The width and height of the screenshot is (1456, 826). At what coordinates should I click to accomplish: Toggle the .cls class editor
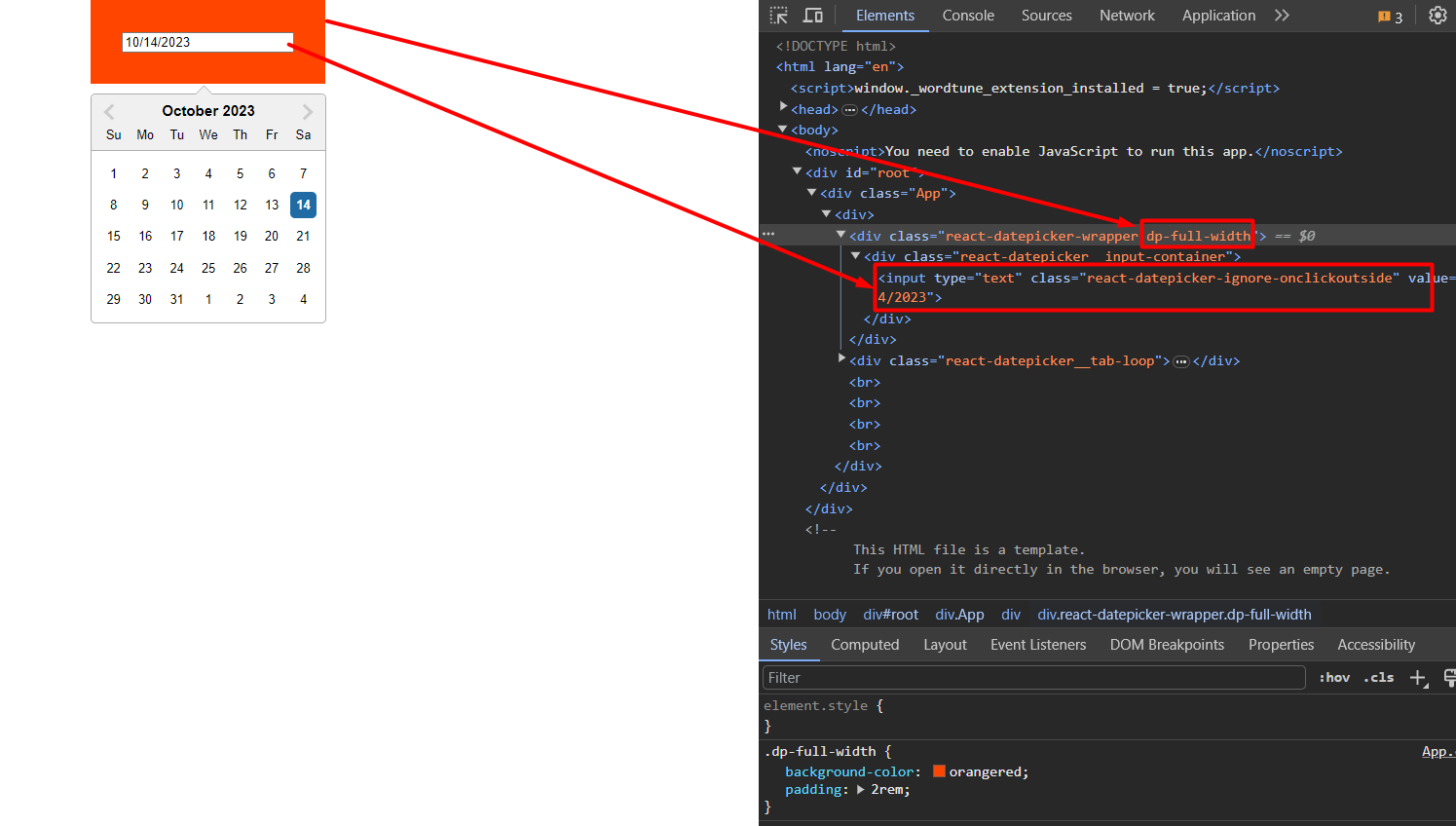pyautogui.click(x=1378, y=677)
